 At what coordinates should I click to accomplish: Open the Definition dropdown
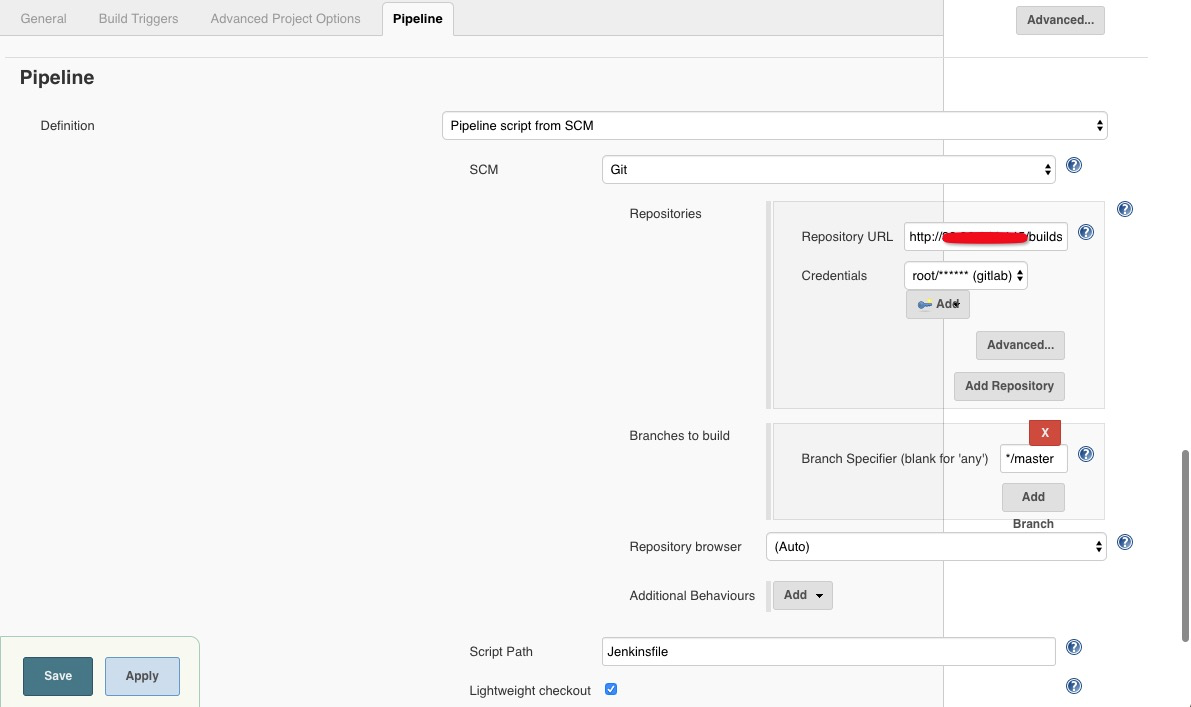[775, 126]
